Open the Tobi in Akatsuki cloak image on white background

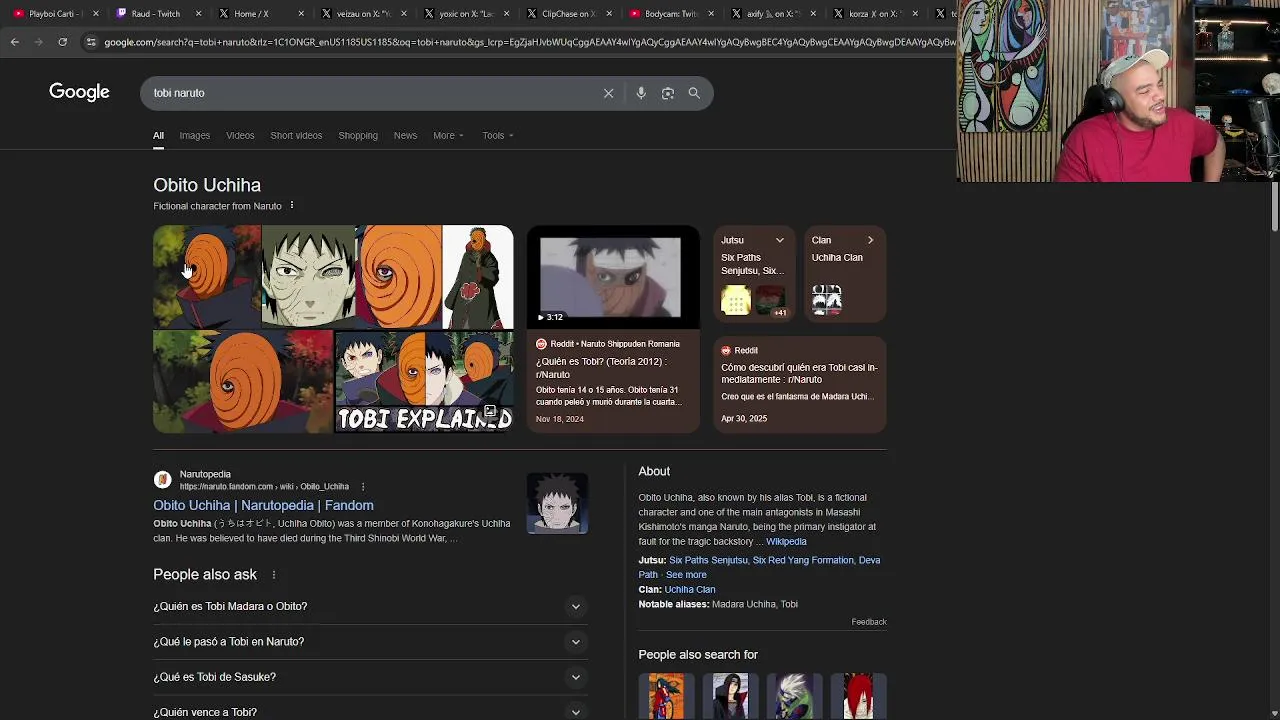pos(478,277)
